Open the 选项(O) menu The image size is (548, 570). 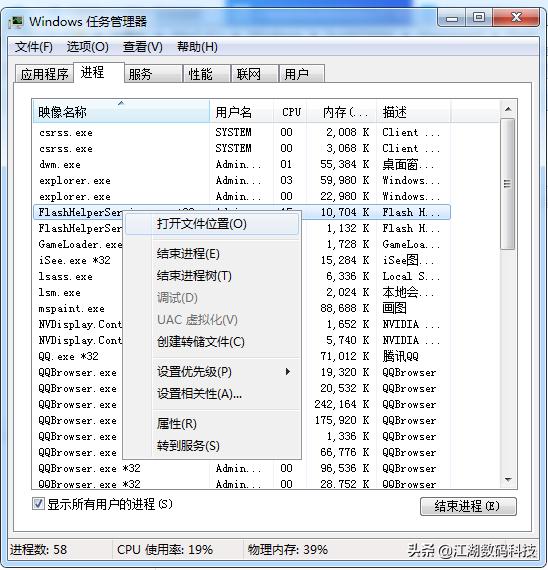[x=88, y=47]
